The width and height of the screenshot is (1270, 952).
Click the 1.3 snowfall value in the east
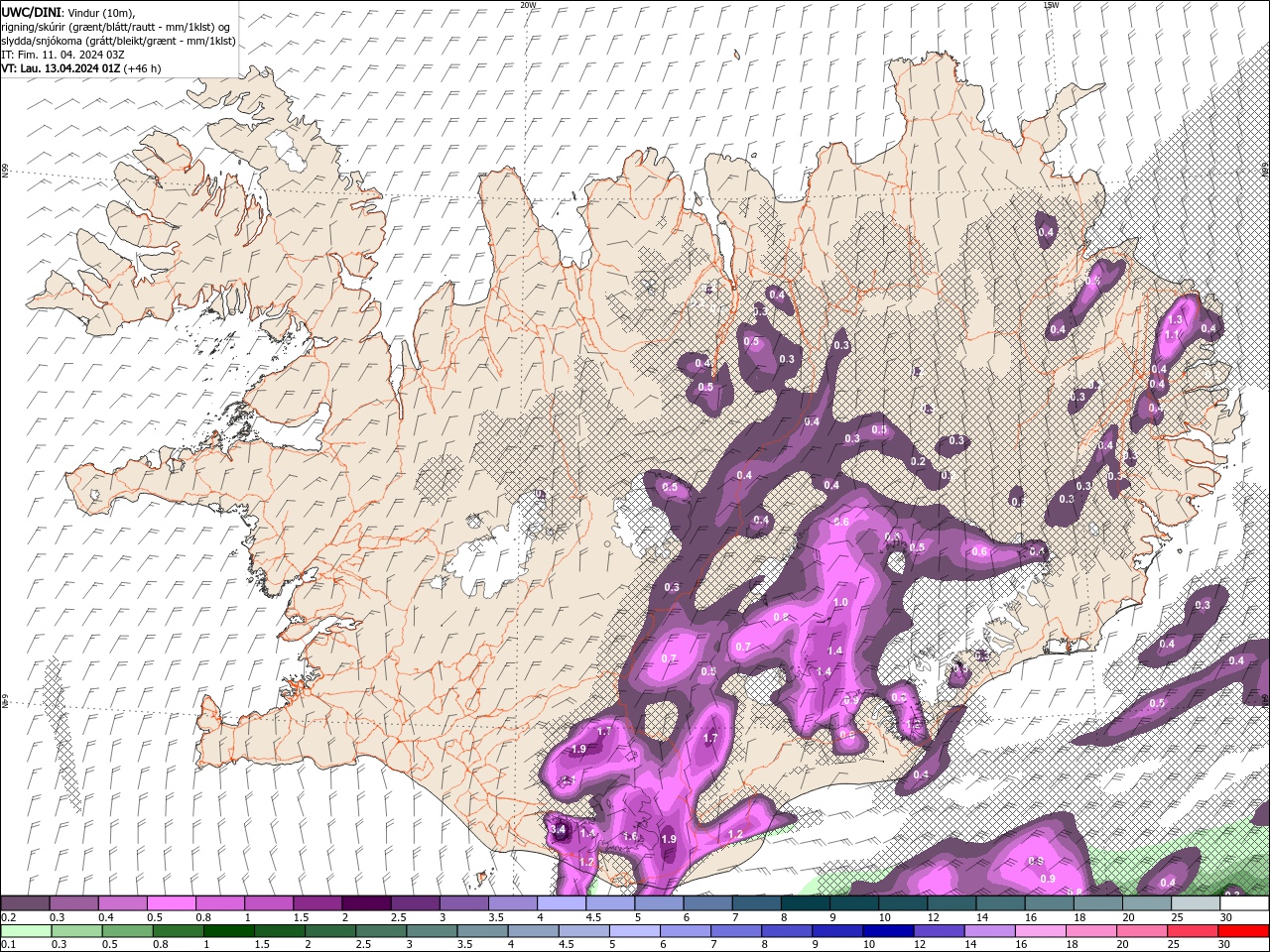click(x=1177, y=319)
